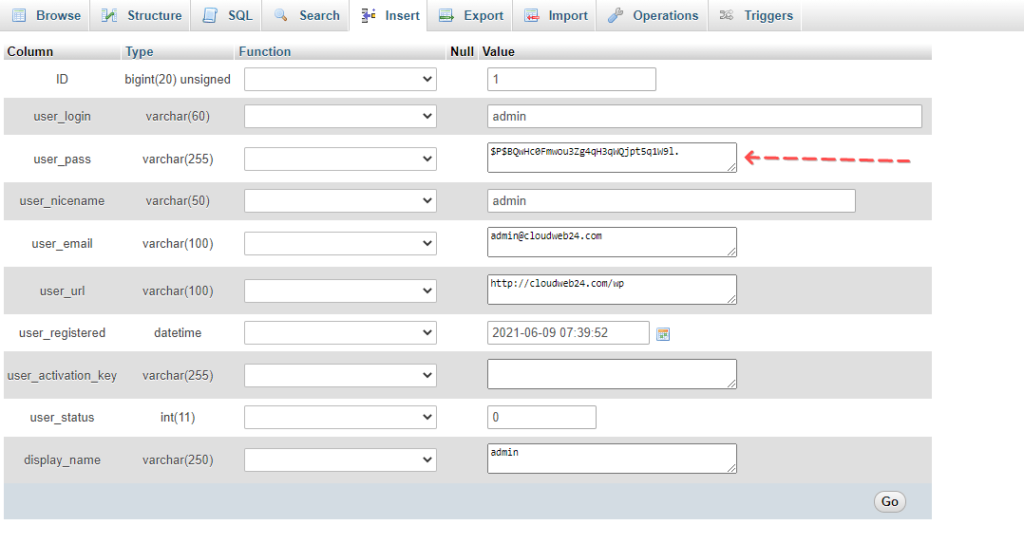The image size is (1024, 544).
Task: Click the Insert tab icon
Action: point(368,16)
